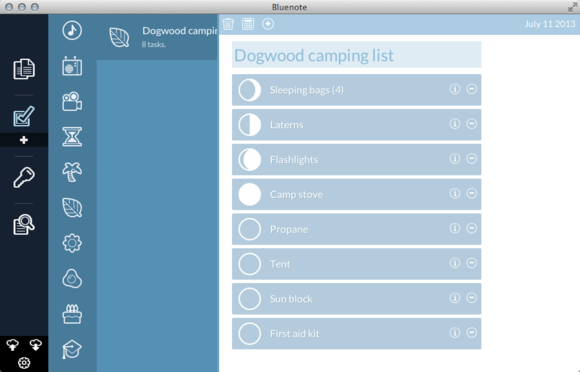Show info for First aid kit task
This screenshot has height=372, width=580.
[x=455, y=332]
